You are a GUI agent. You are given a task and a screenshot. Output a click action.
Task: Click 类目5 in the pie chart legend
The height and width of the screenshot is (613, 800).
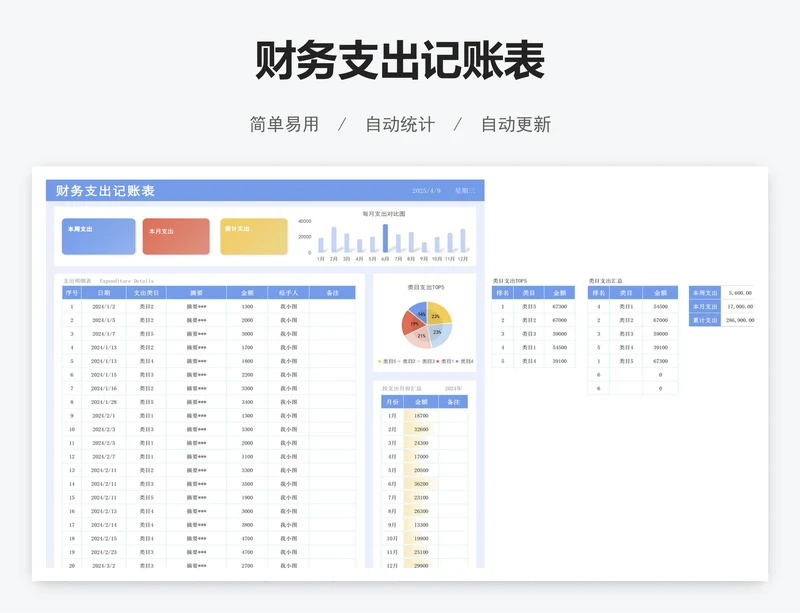coord(388,361)
